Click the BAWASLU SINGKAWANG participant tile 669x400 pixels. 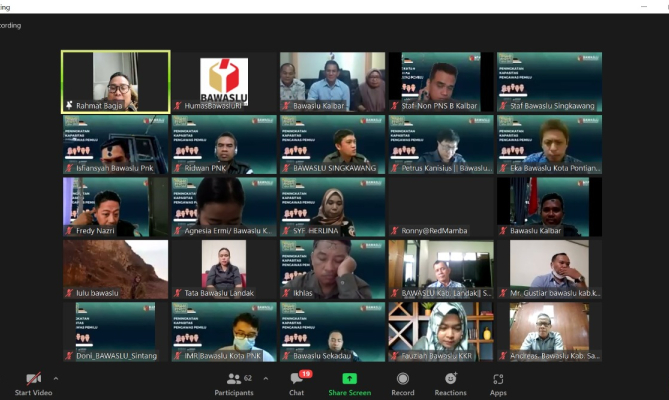(332, 144)
